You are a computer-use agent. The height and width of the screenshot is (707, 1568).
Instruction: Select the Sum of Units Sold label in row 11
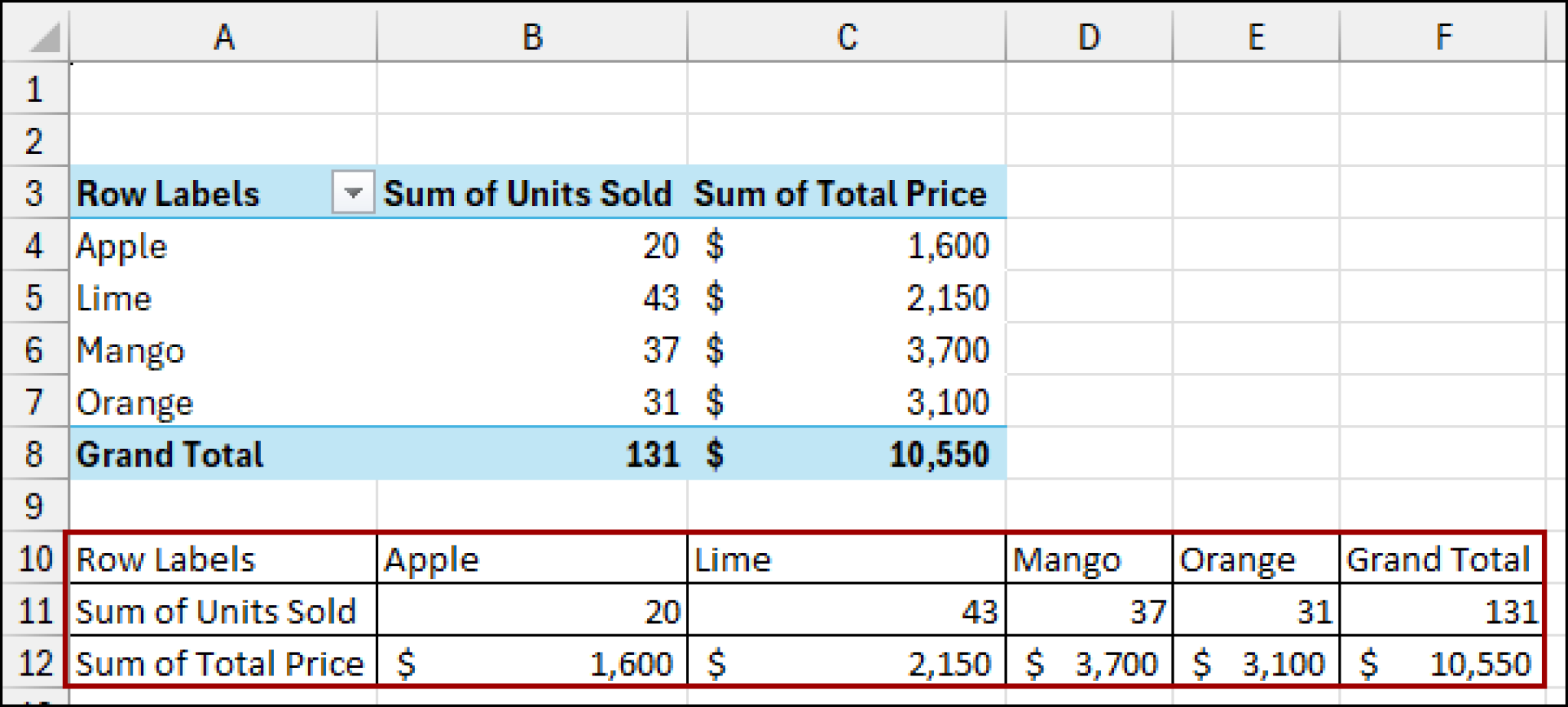217,611
